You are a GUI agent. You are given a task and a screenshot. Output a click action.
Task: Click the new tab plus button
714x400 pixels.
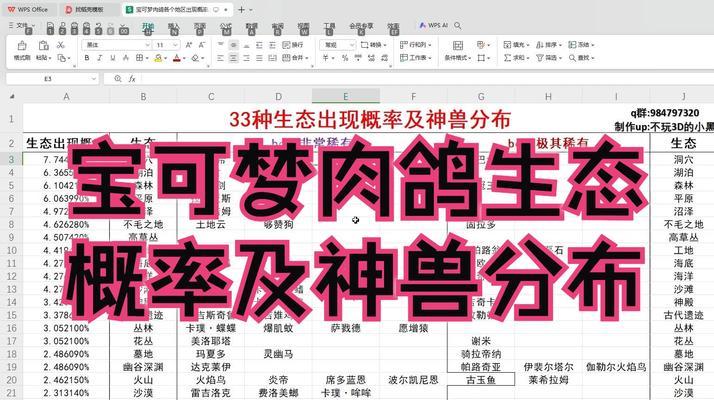pos(241,9)
